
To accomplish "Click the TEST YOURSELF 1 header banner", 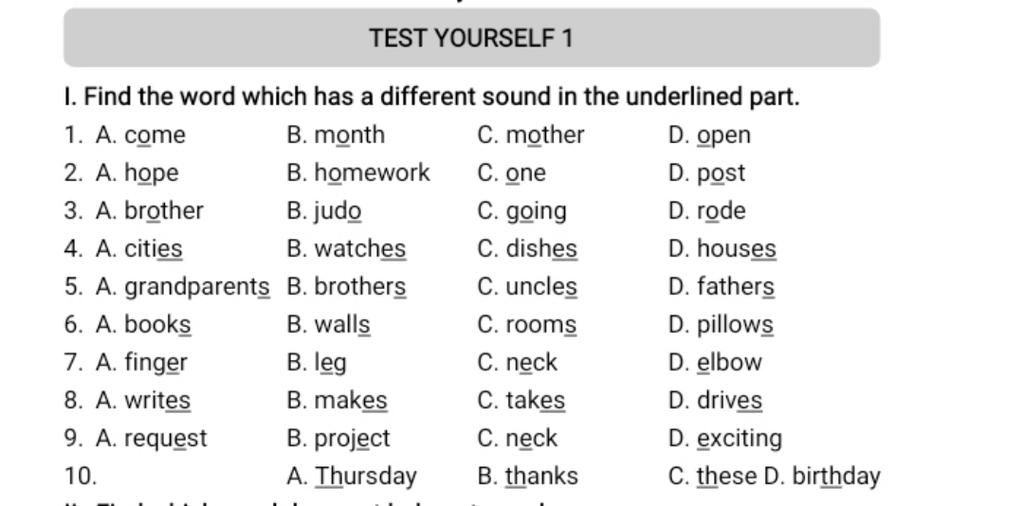I will (472, 38).
